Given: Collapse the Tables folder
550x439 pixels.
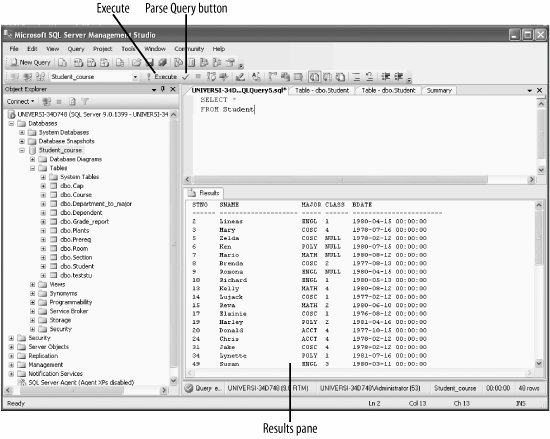Looking at the screenshot, I should point(32,168).
